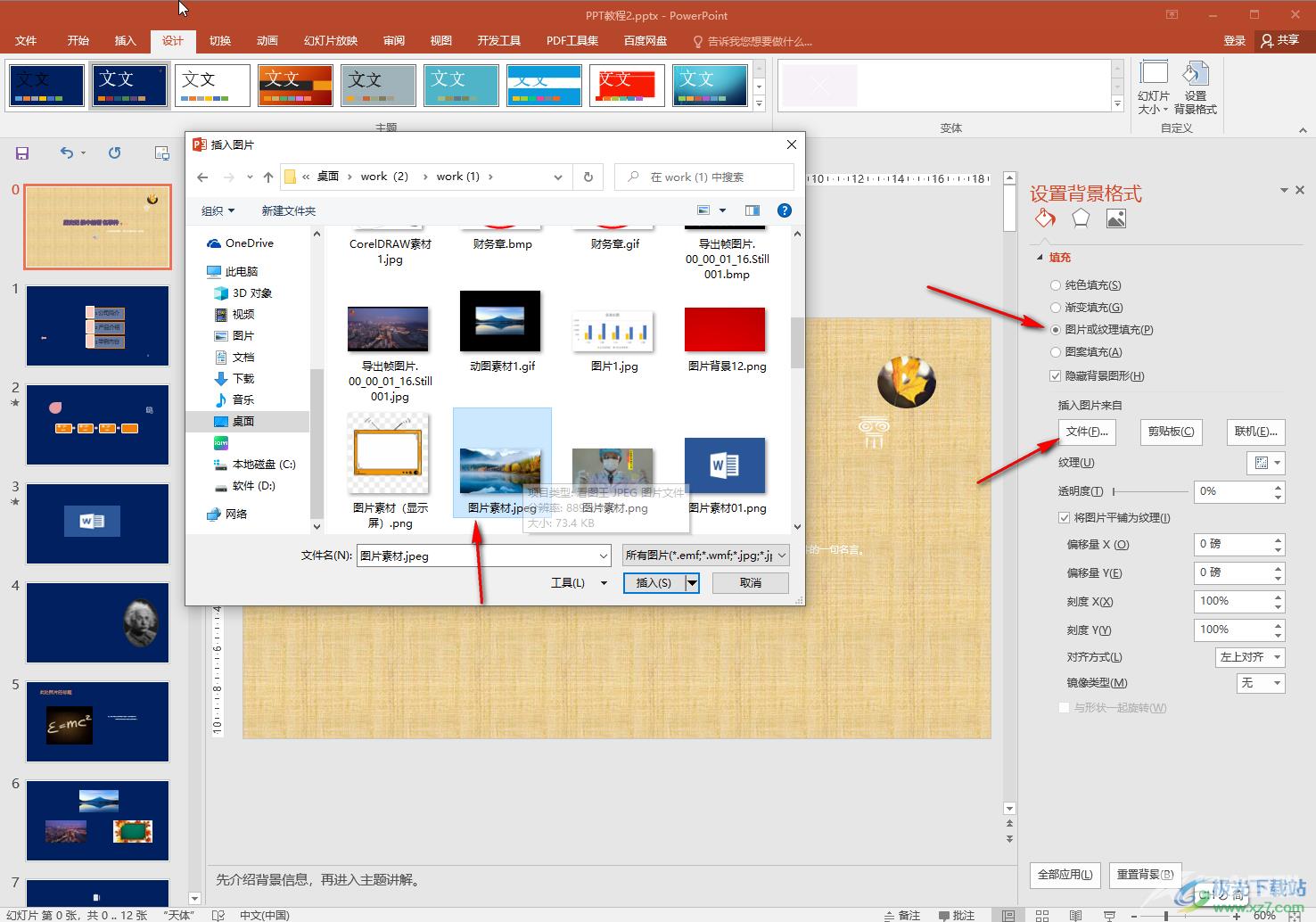Select 图片或纹理填充 radio button
1316x922 pixels.
click(x=1056, y=330)
